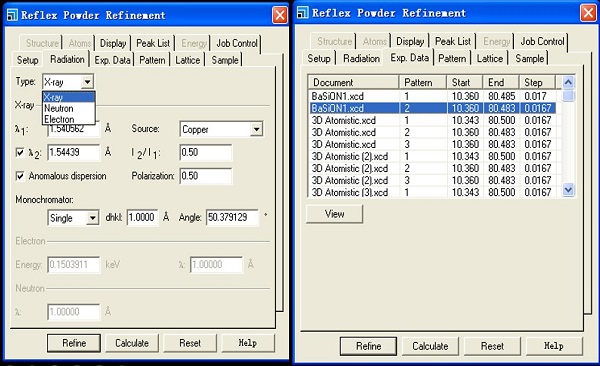Click the I2/I1 ratio input field
600x366 pixels.
[x=205, y=152]
